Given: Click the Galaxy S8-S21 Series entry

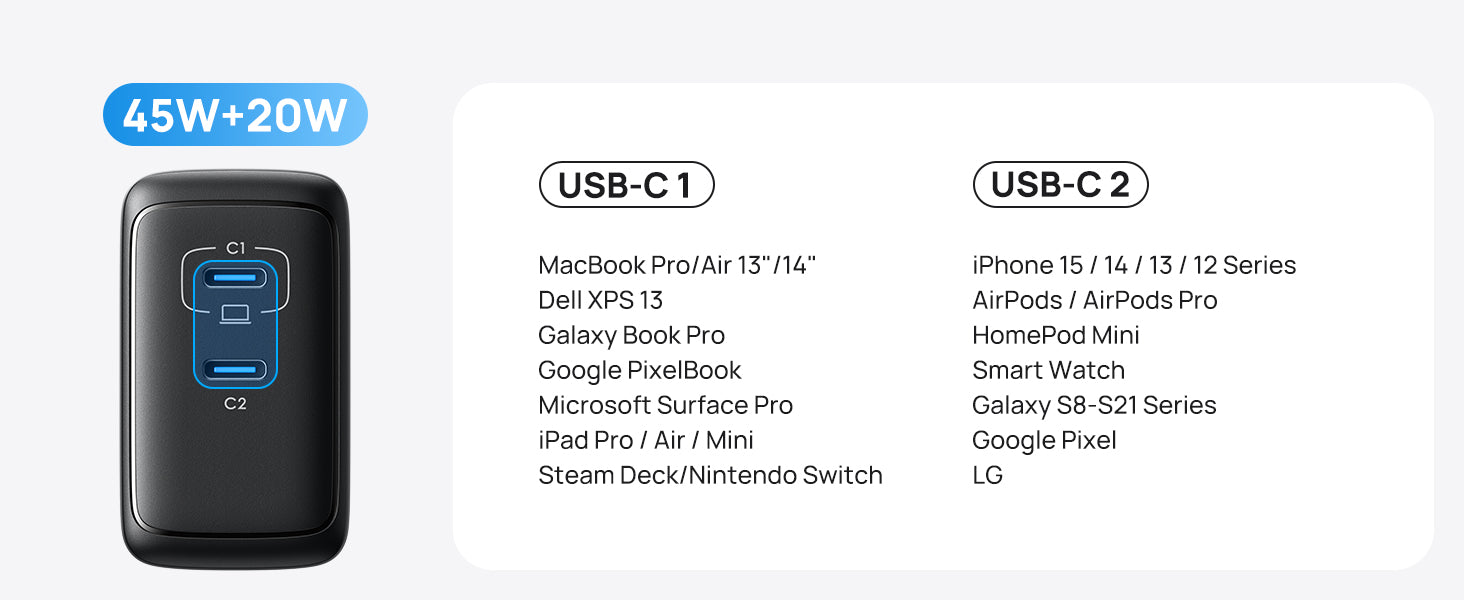Looking at the screenshot, I should click(1094, 405).
